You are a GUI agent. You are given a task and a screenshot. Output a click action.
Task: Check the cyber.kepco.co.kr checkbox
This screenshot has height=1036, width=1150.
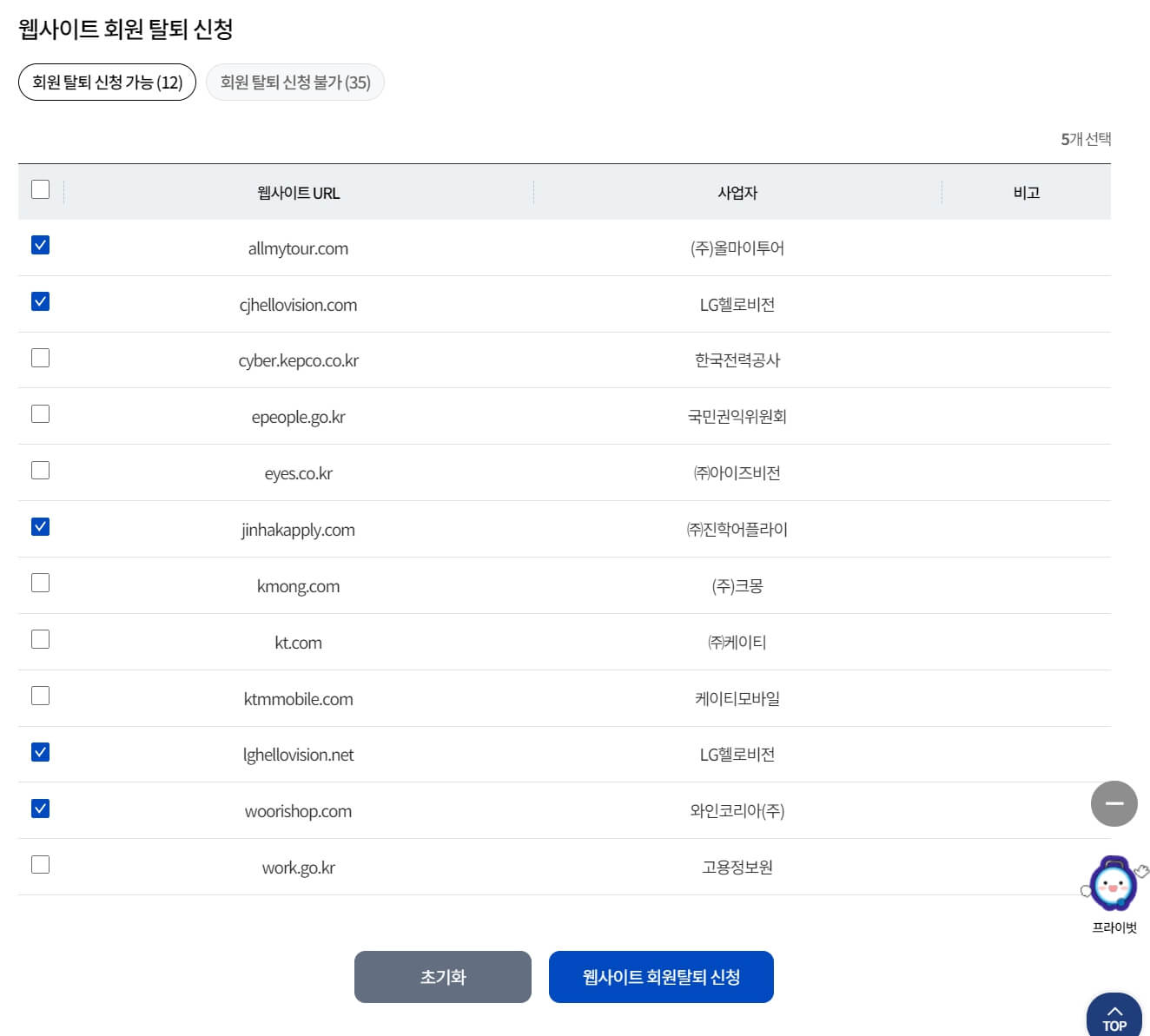tap(40, 357)
